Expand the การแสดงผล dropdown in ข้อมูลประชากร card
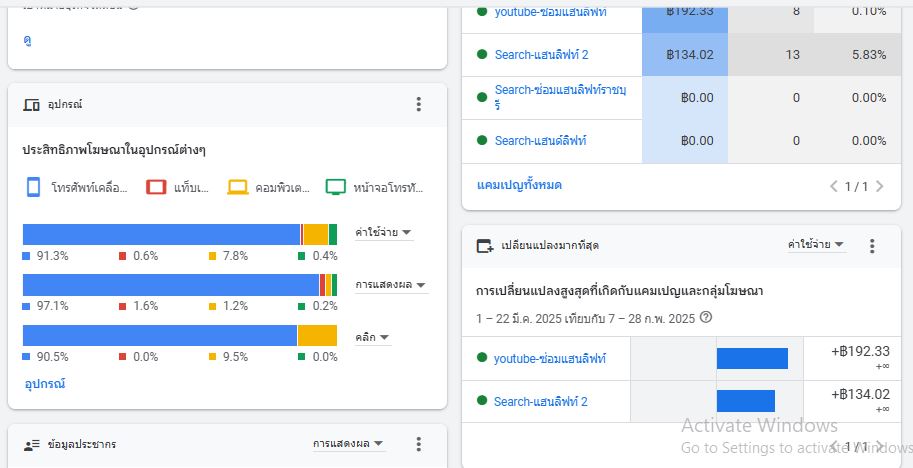913x468 pixels. pyautogui.click(x=348, y=444)
